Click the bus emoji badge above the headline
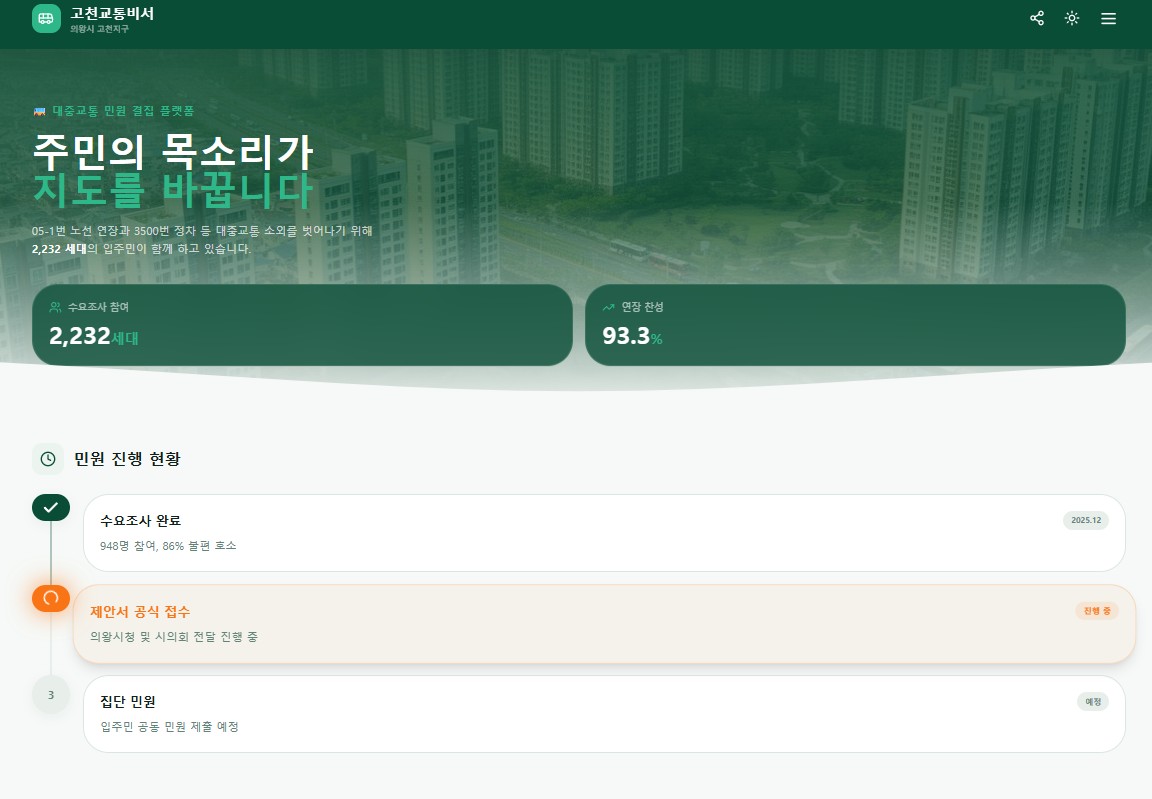The height and width of the screenshot is (799, 1152). tap(41, 112)
